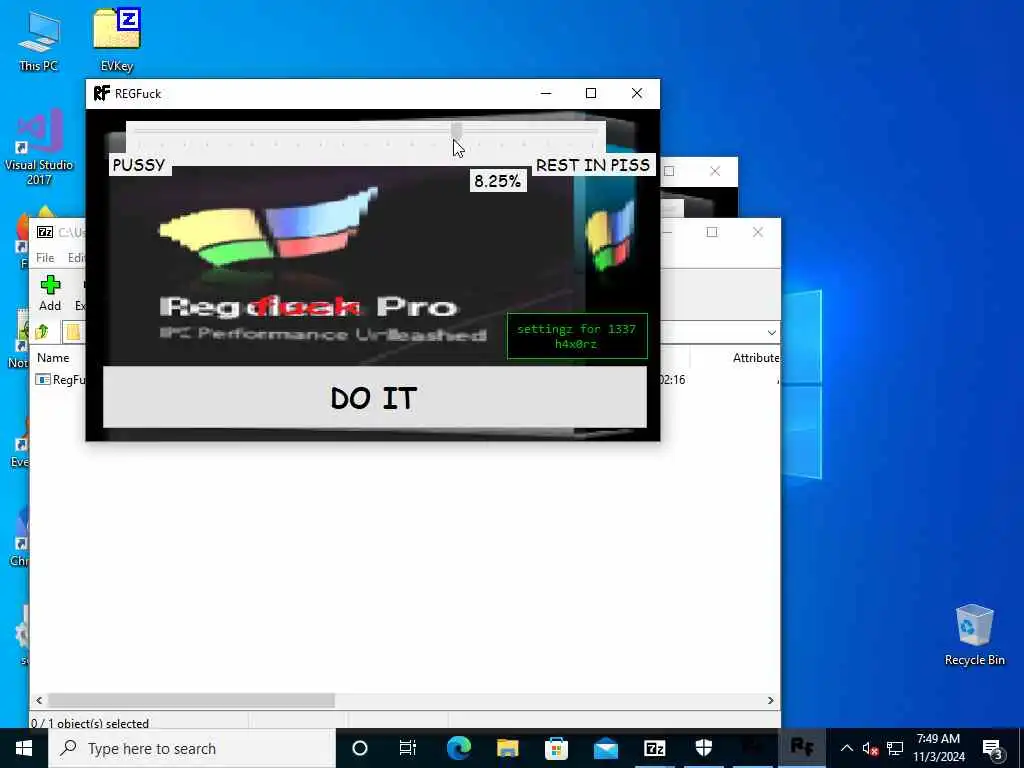Click the RF app taskbar icon
This screenshot has height=768, width=1024.
pyautogui.click(x=801, y=747)
